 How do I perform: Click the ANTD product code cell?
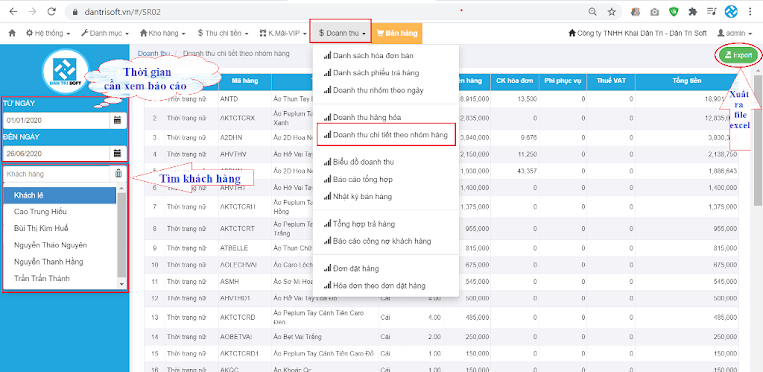(245, 98)
